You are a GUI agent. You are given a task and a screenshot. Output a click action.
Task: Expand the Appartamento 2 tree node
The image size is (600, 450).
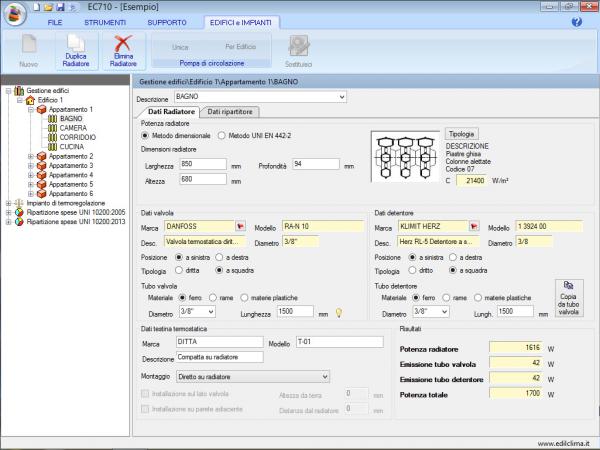coord(32,156)
